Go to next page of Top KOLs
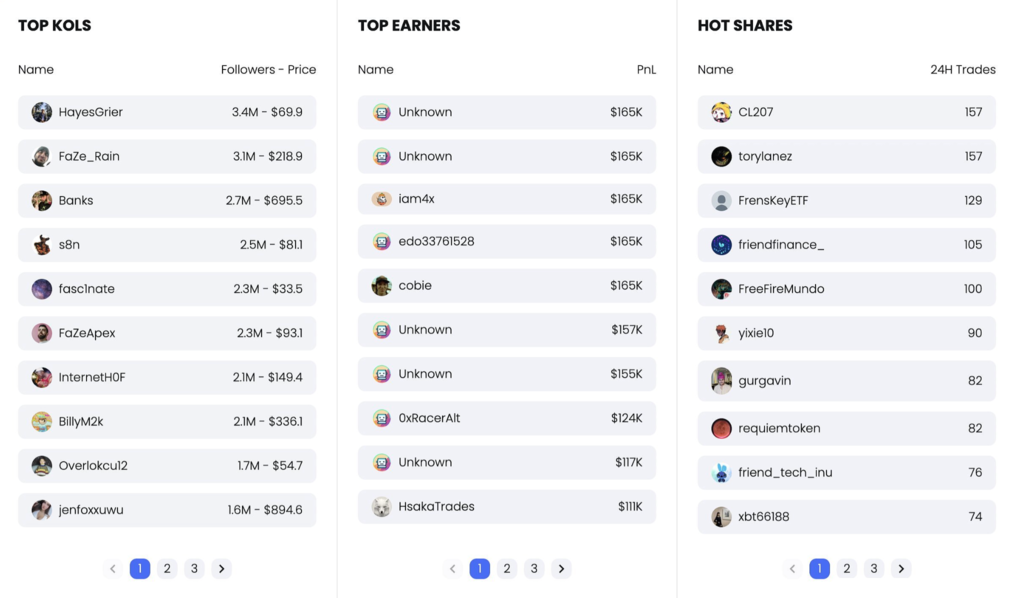 (221, 569)
